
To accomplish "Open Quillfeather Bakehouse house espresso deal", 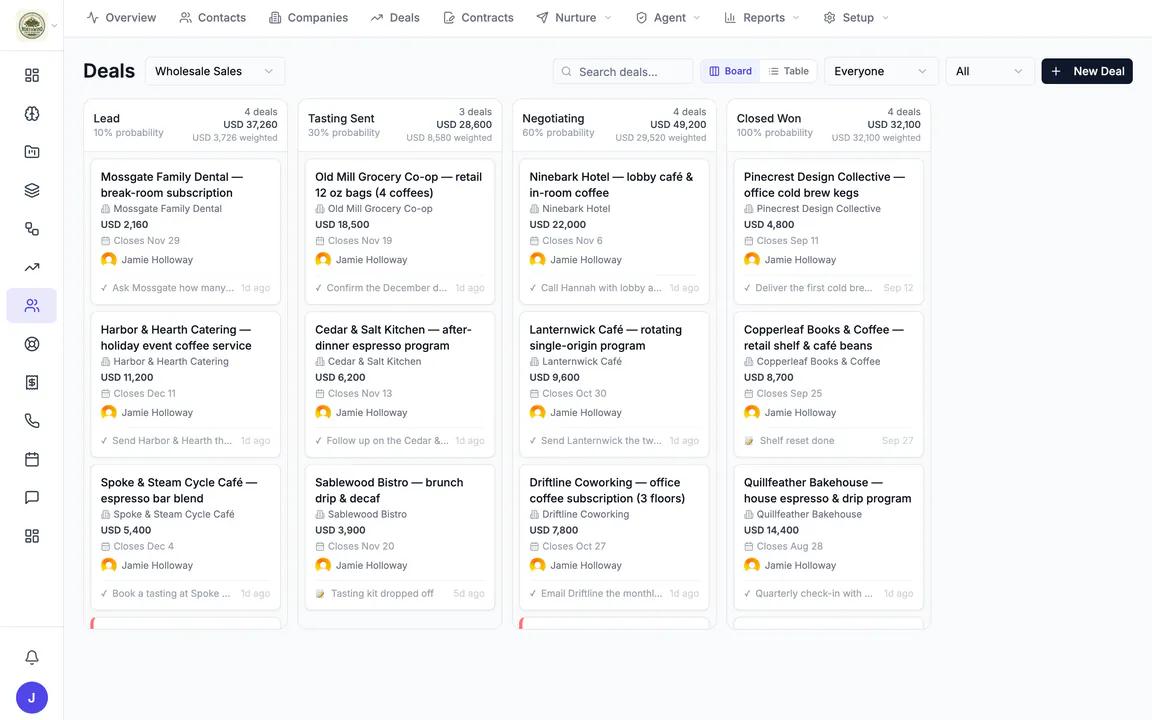I will (829, 537).
